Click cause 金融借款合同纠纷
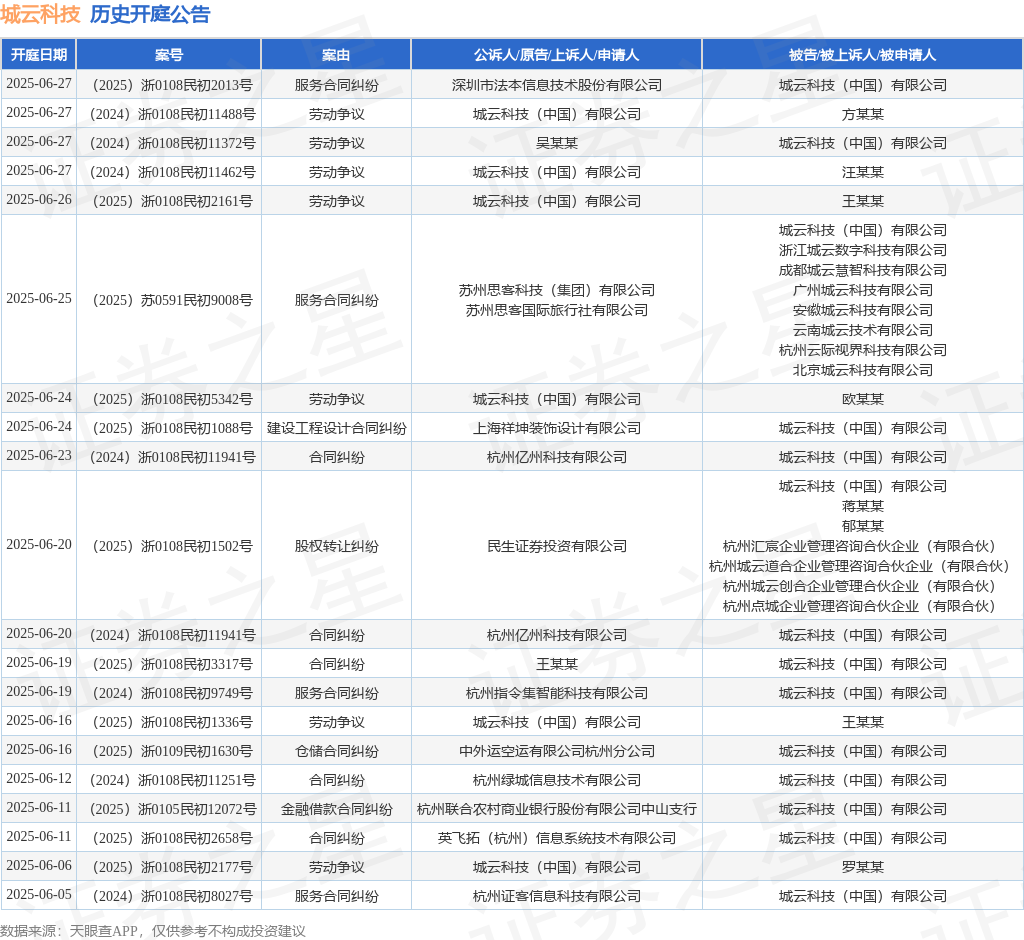Viewport: 1024px width, 940px height. pos(336,809)
